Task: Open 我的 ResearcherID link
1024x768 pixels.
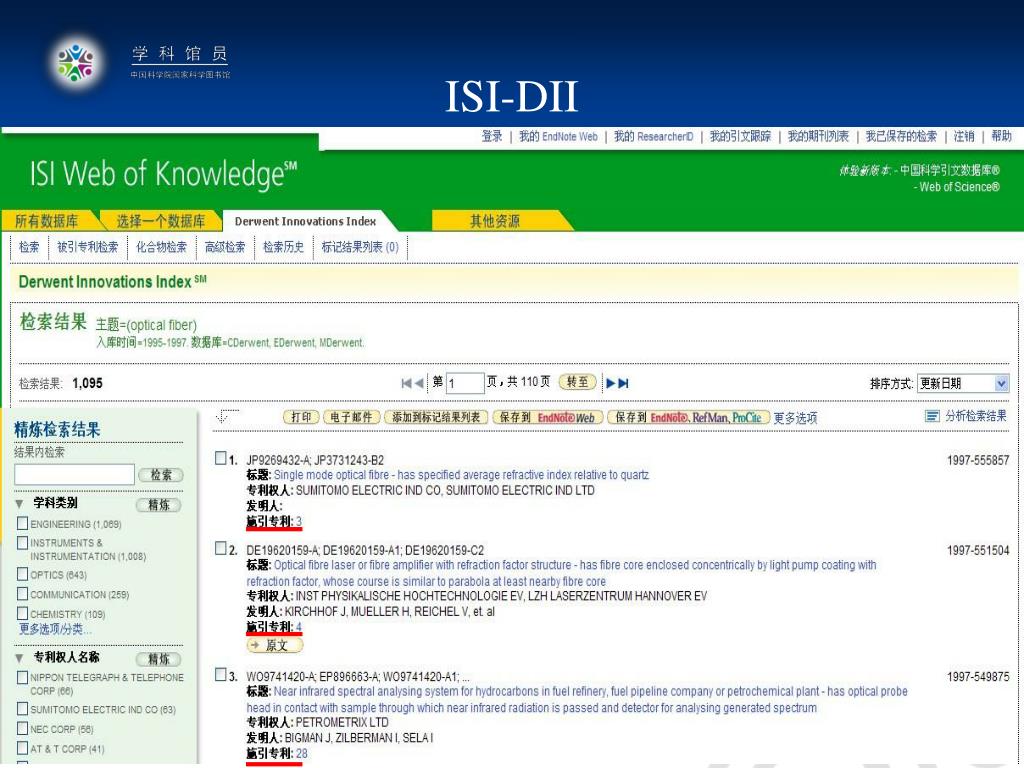Action: click(x=654, y=136)
